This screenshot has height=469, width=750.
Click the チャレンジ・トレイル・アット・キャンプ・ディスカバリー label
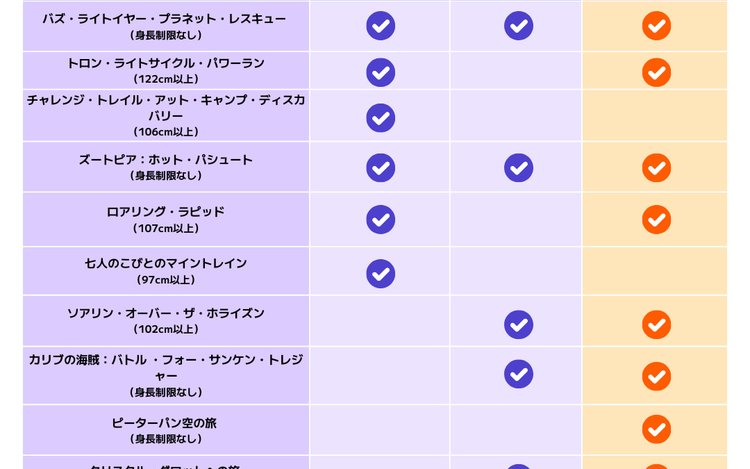coord(165,107)
